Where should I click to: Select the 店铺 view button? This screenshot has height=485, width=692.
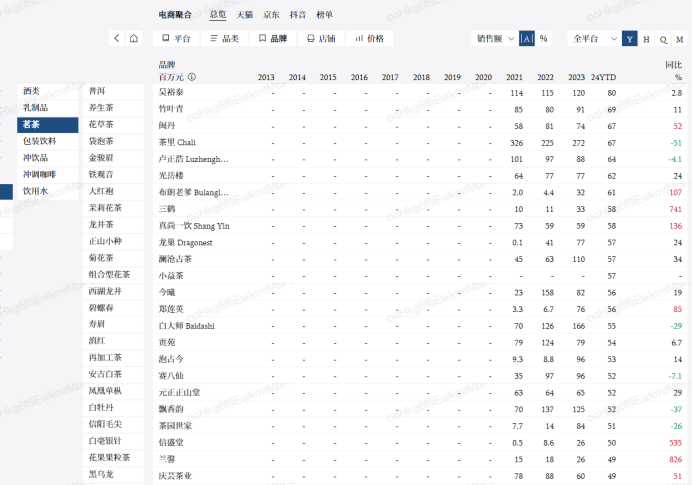click(320, 38)
